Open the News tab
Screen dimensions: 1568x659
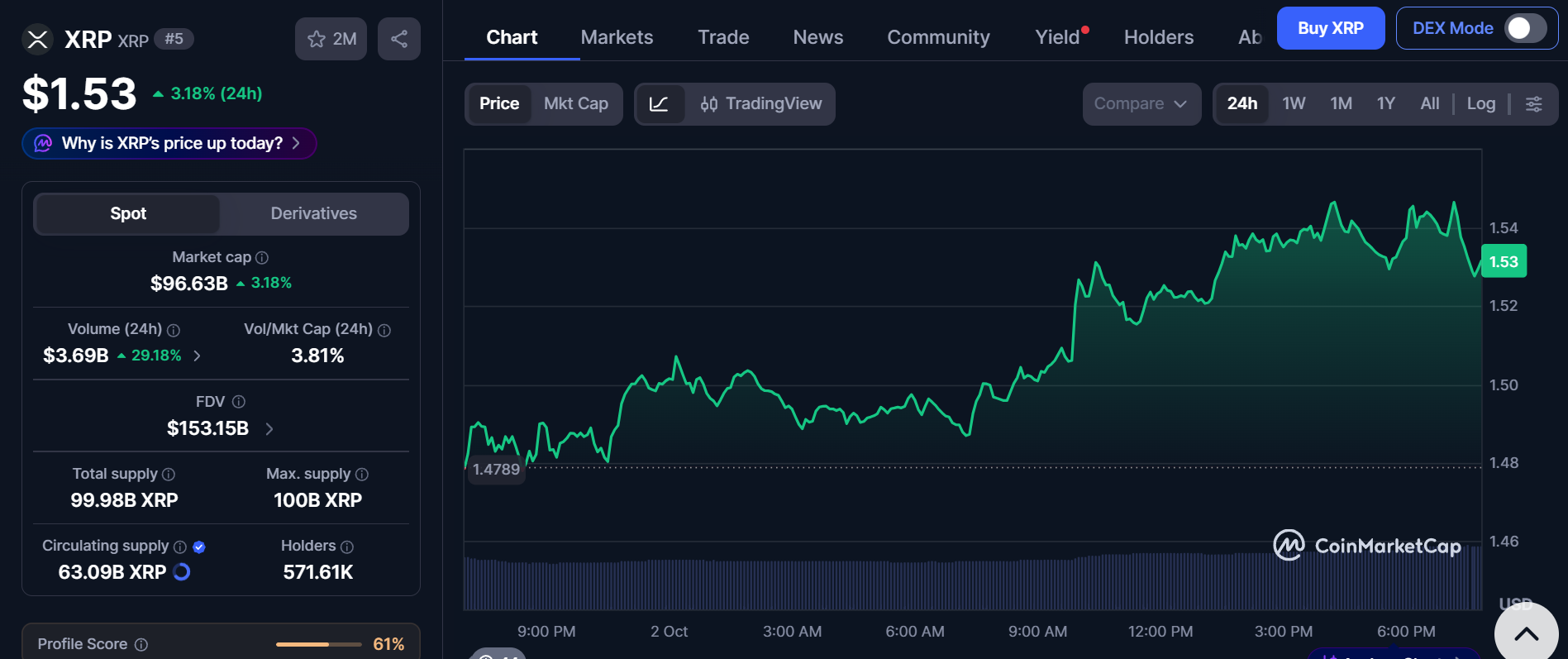[x=818, y=37]
